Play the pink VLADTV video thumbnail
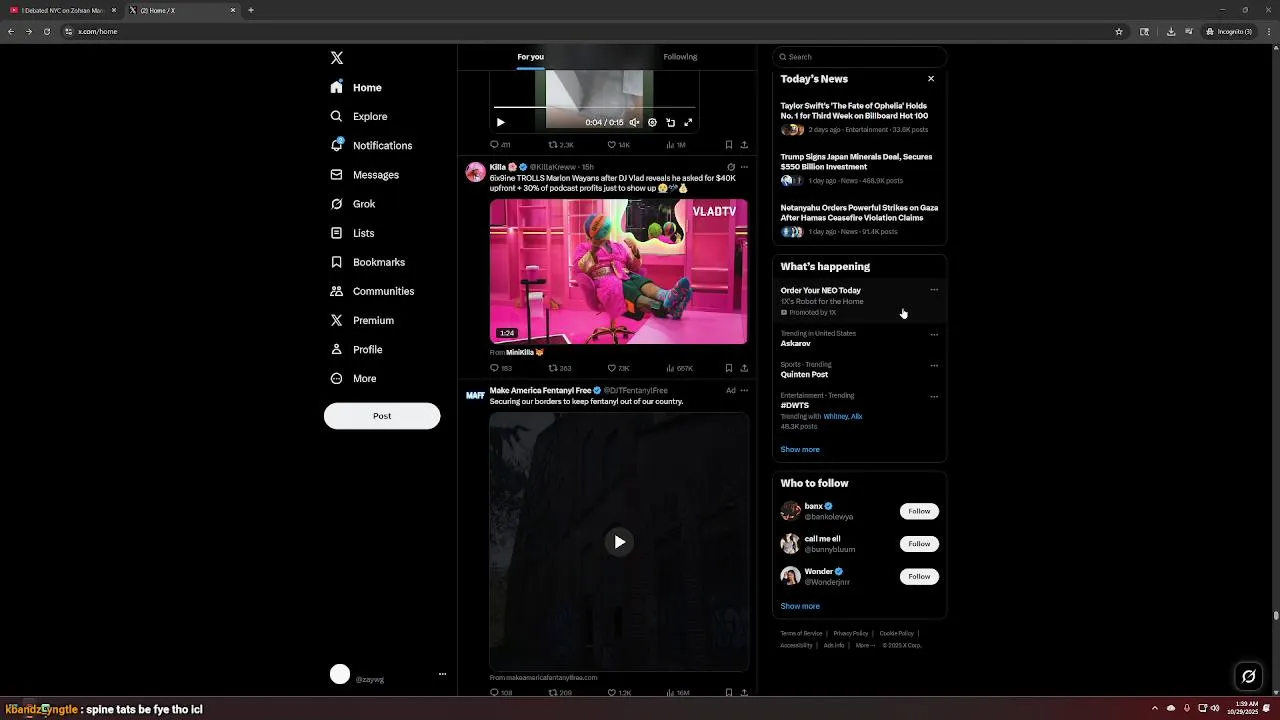The width and height of the screenshot is (1280, 720). tap(618, 271)
